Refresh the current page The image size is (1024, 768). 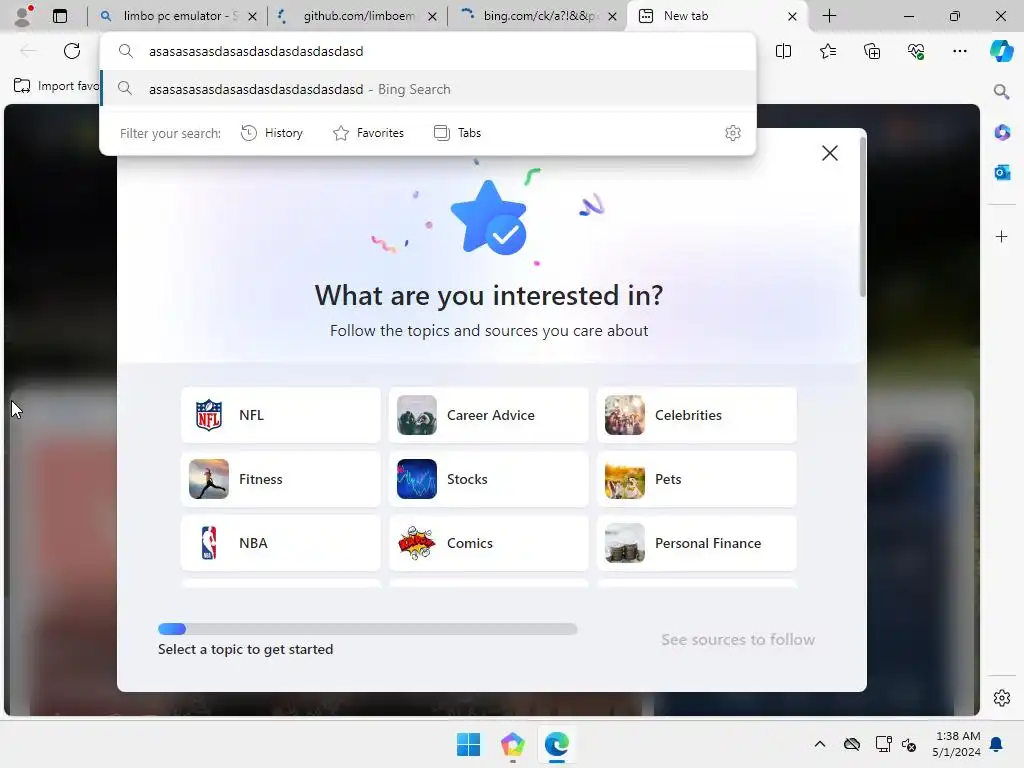pyautogui.click(x=72, y=51)
